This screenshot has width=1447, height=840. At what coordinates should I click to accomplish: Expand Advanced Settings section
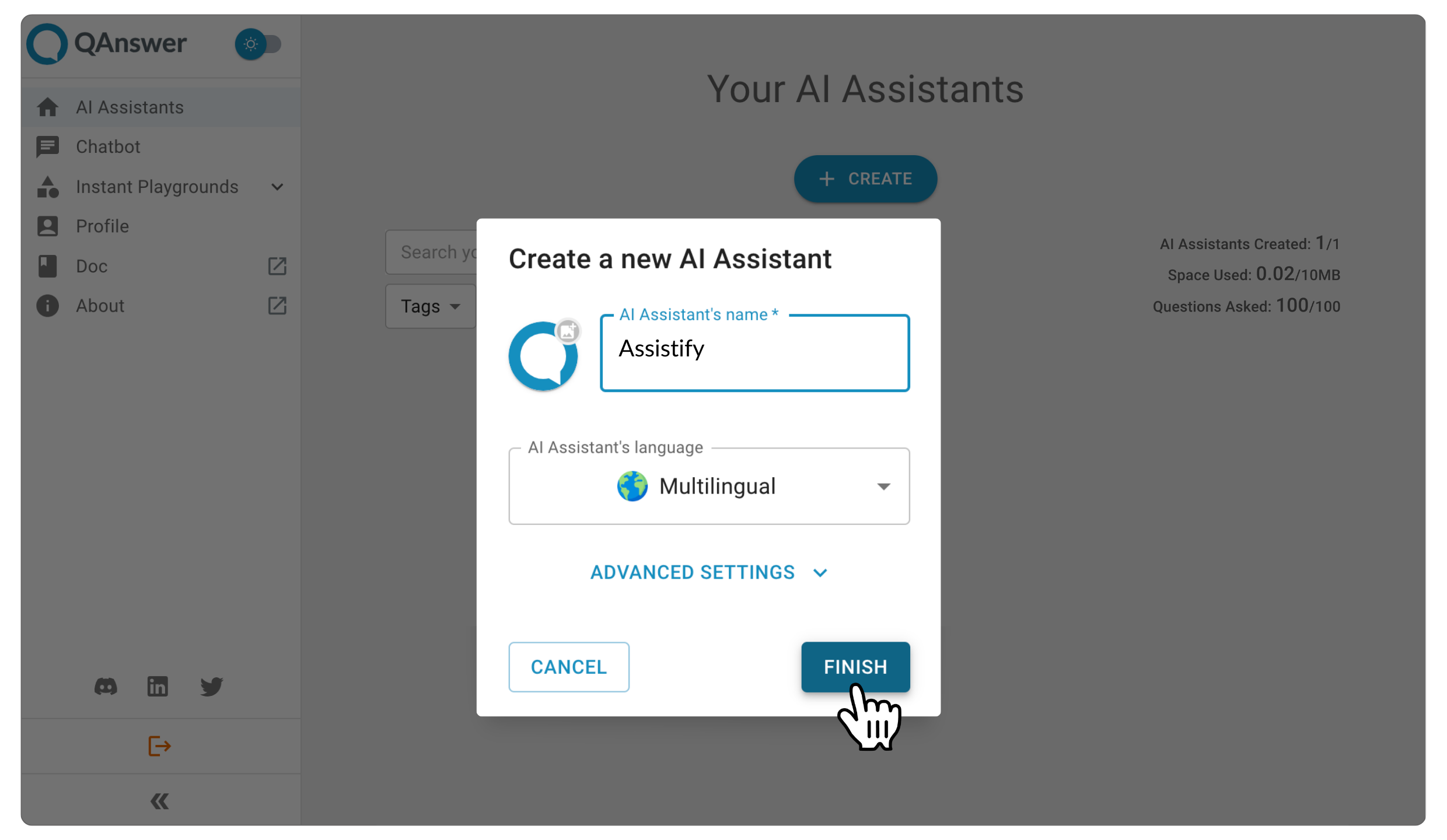pyautogui.click(x=709, y=572)
